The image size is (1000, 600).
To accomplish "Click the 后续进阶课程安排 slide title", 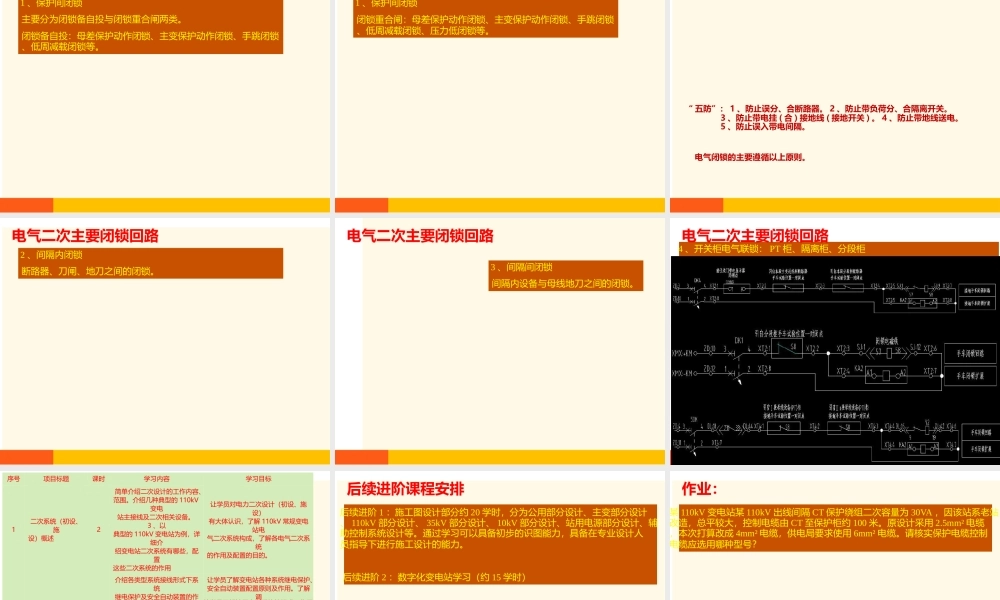I will coord(405,489).
